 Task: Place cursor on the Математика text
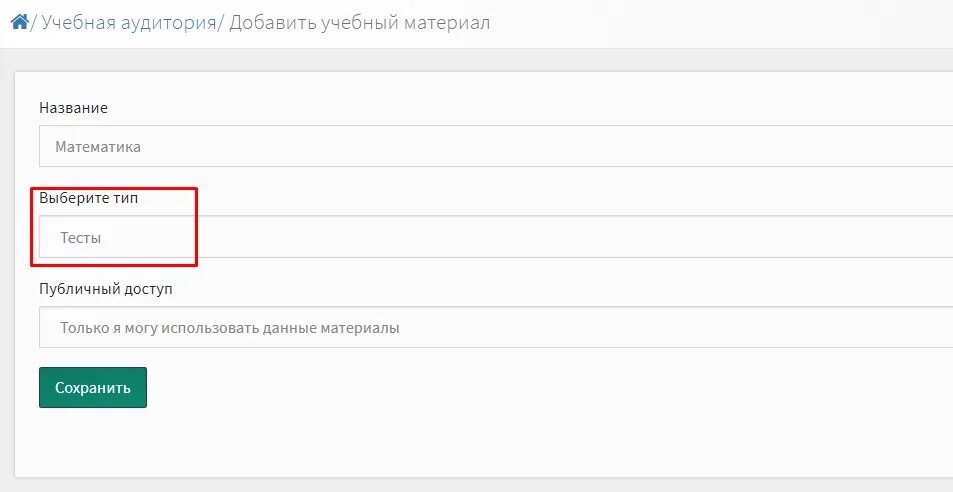click(x=98, y=146)
